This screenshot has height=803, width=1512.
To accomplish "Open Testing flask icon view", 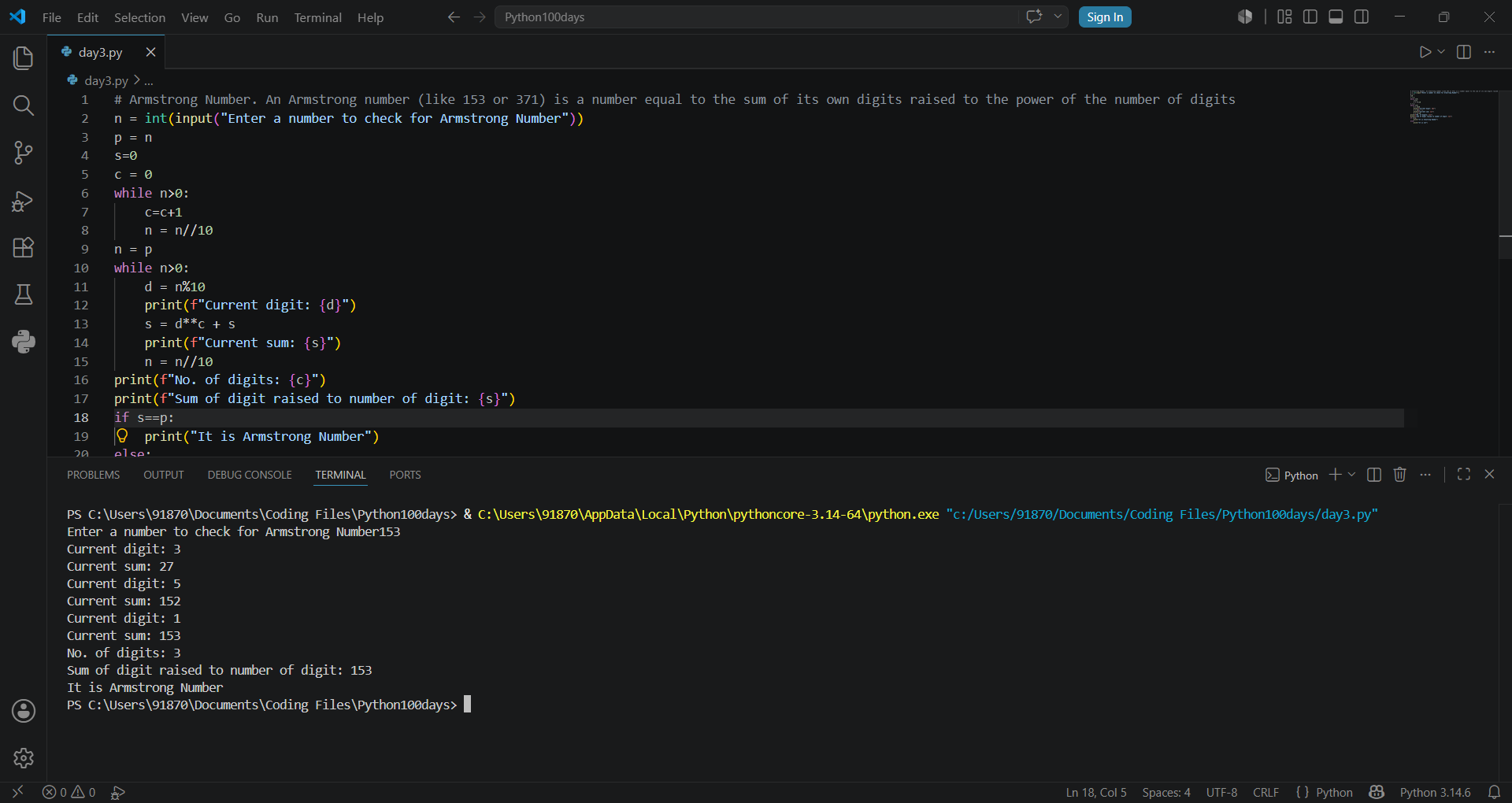I will click(24, 294).
